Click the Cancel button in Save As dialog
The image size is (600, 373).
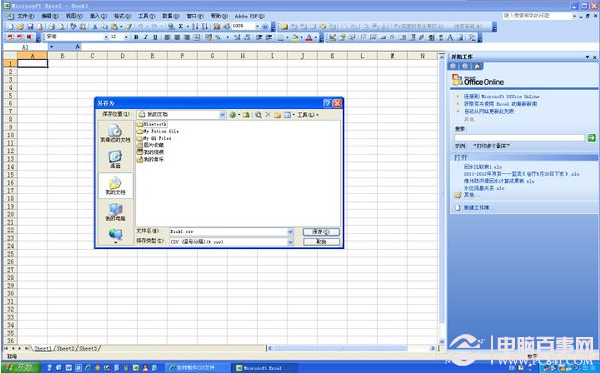(321, 242)
